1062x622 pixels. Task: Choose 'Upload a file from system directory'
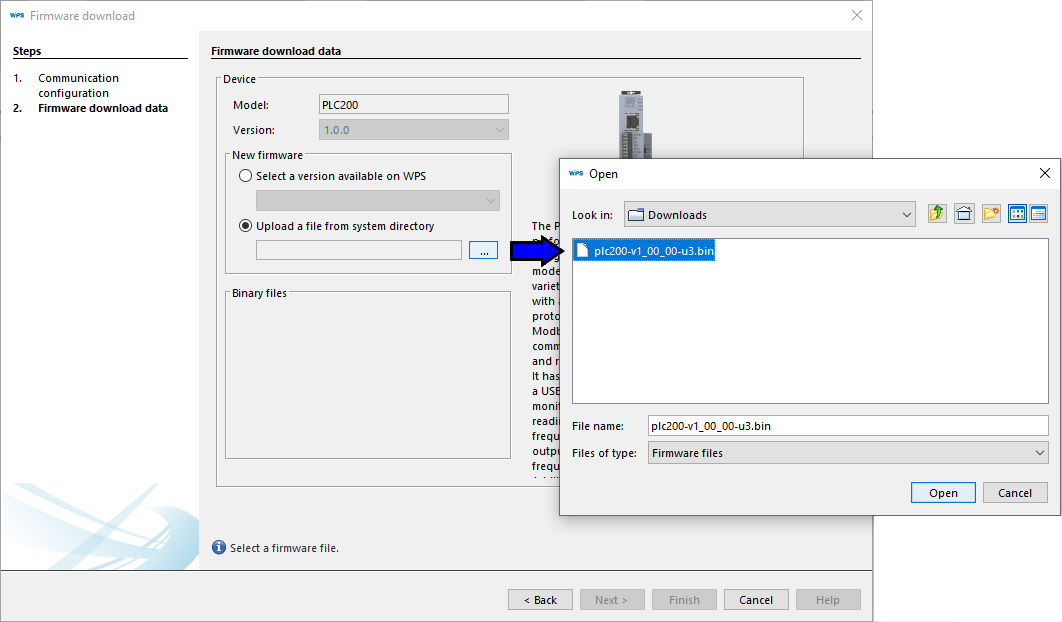[246, 226]
